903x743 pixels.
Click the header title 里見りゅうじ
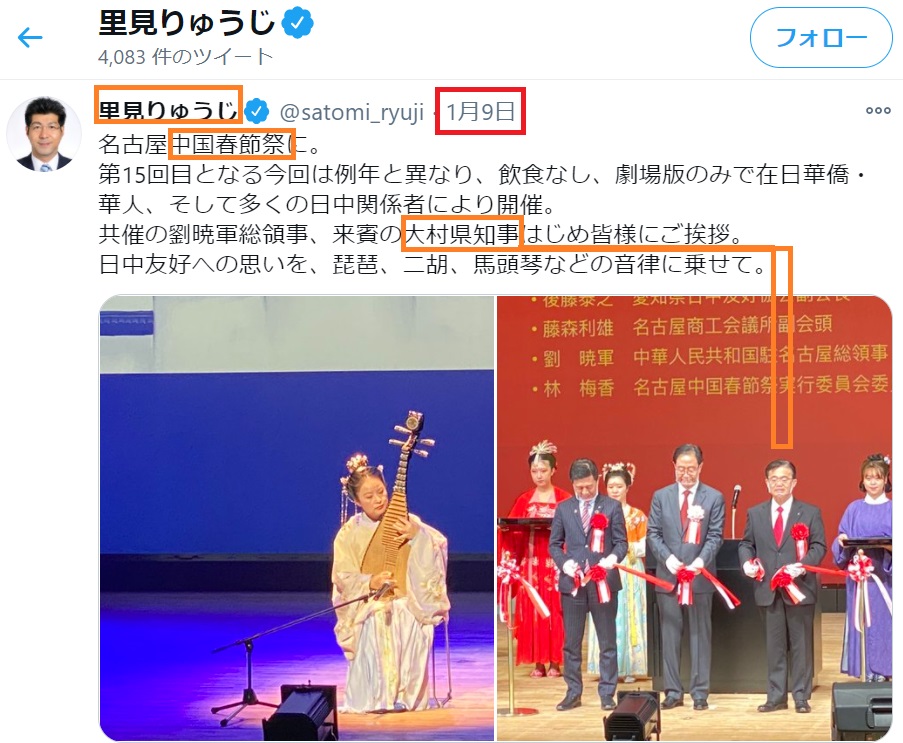187,24
